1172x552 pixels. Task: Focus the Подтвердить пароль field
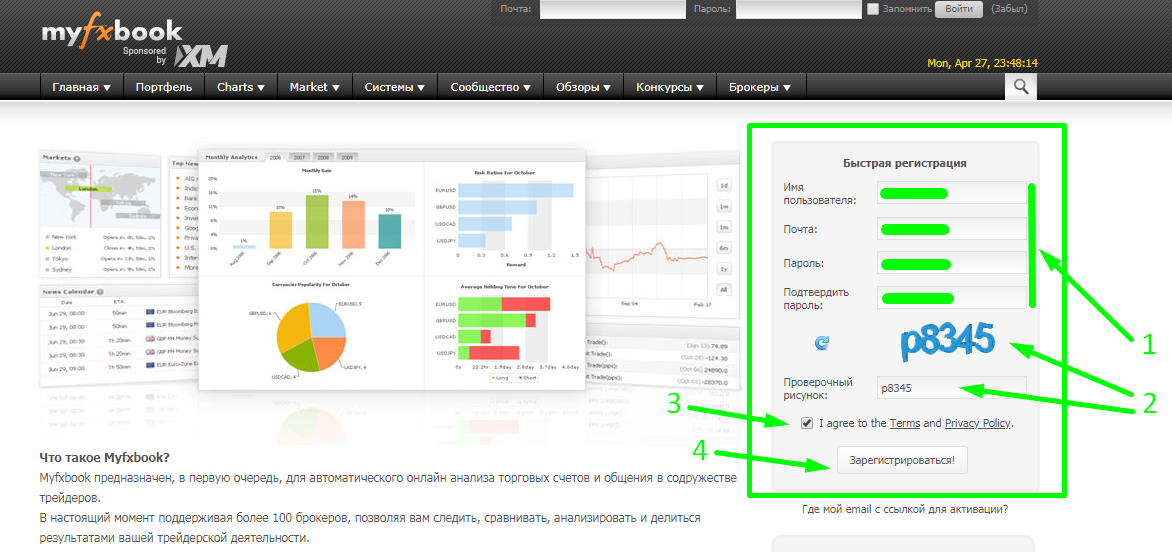[x=952, y=298]
